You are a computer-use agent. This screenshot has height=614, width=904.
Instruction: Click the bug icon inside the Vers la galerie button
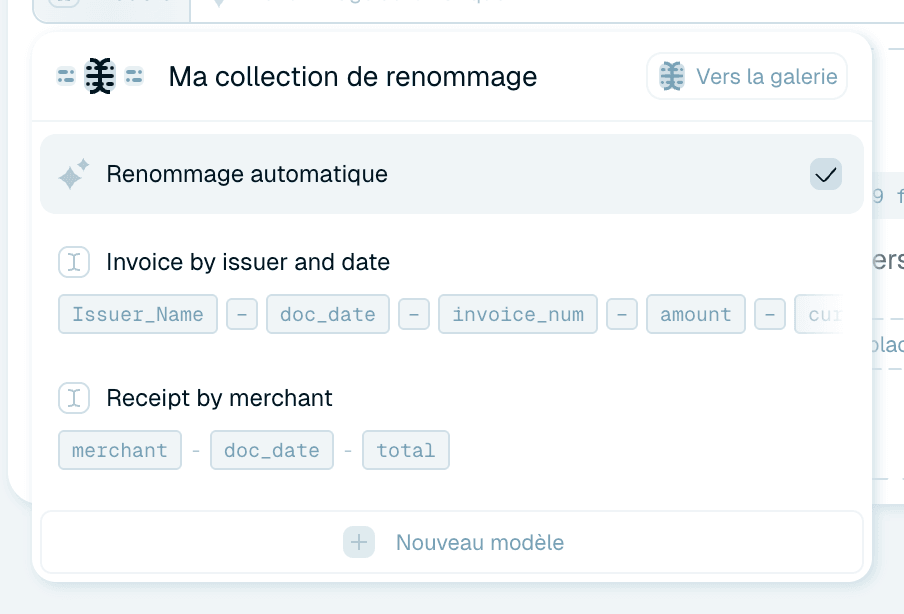point(672,76)
